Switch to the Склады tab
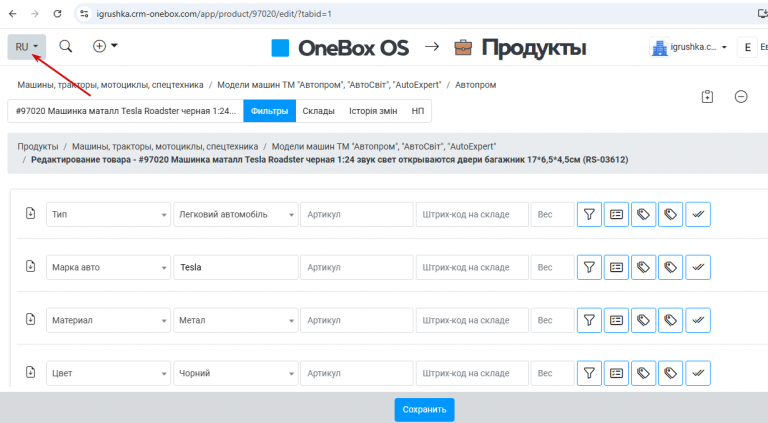768x423 pixels. coord(318,111)
